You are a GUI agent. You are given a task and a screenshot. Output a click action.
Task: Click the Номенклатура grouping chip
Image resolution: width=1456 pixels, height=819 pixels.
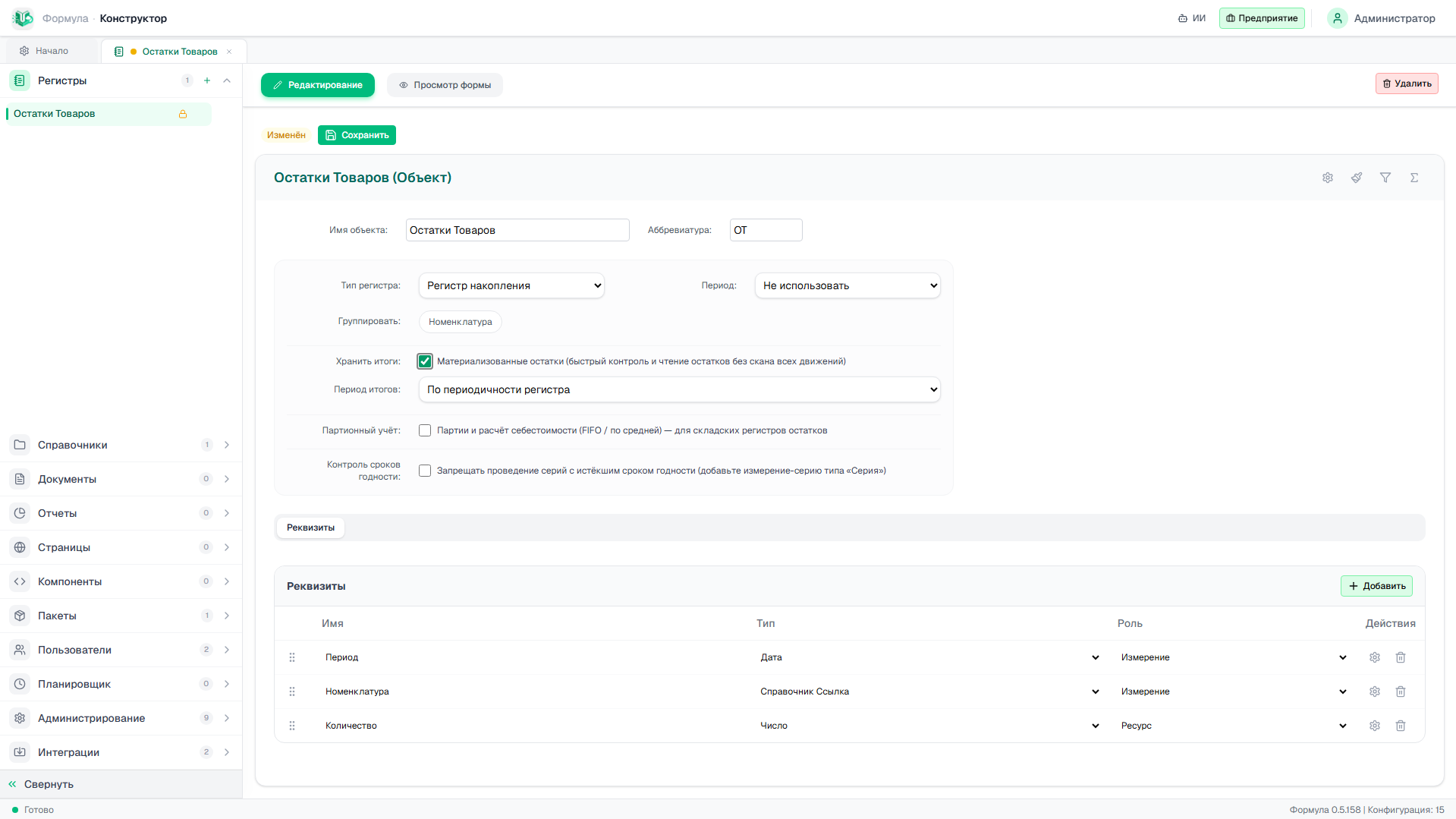click(460, 322)
